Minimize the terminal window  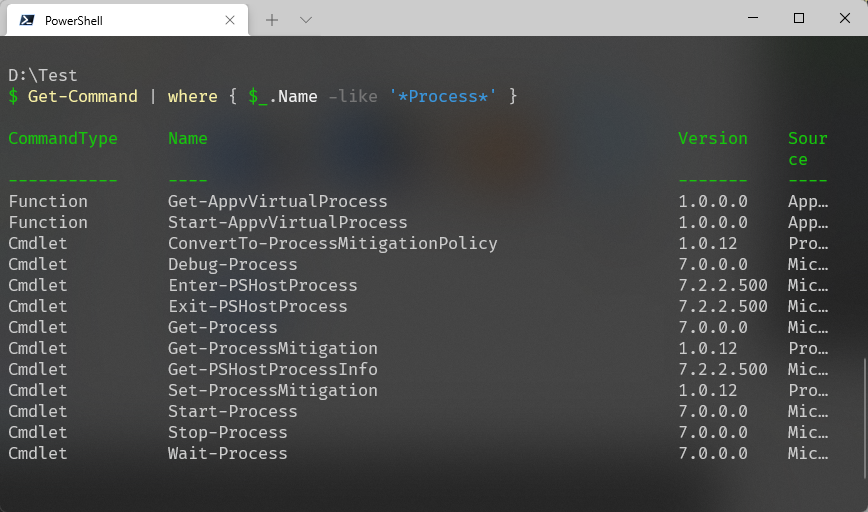[x=753, y=18]
